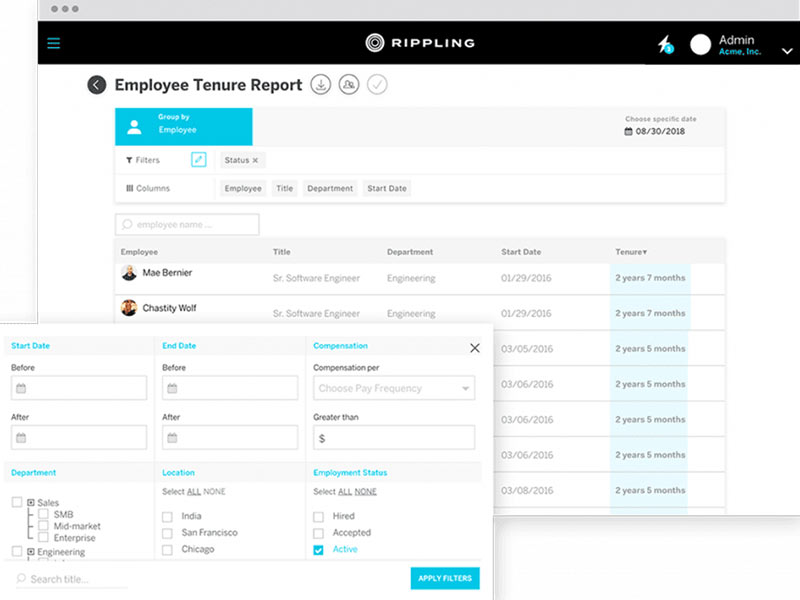The height and width of the screenshot is (600, 800).
Task: Open End Date After calendar field
Action: 230,438
